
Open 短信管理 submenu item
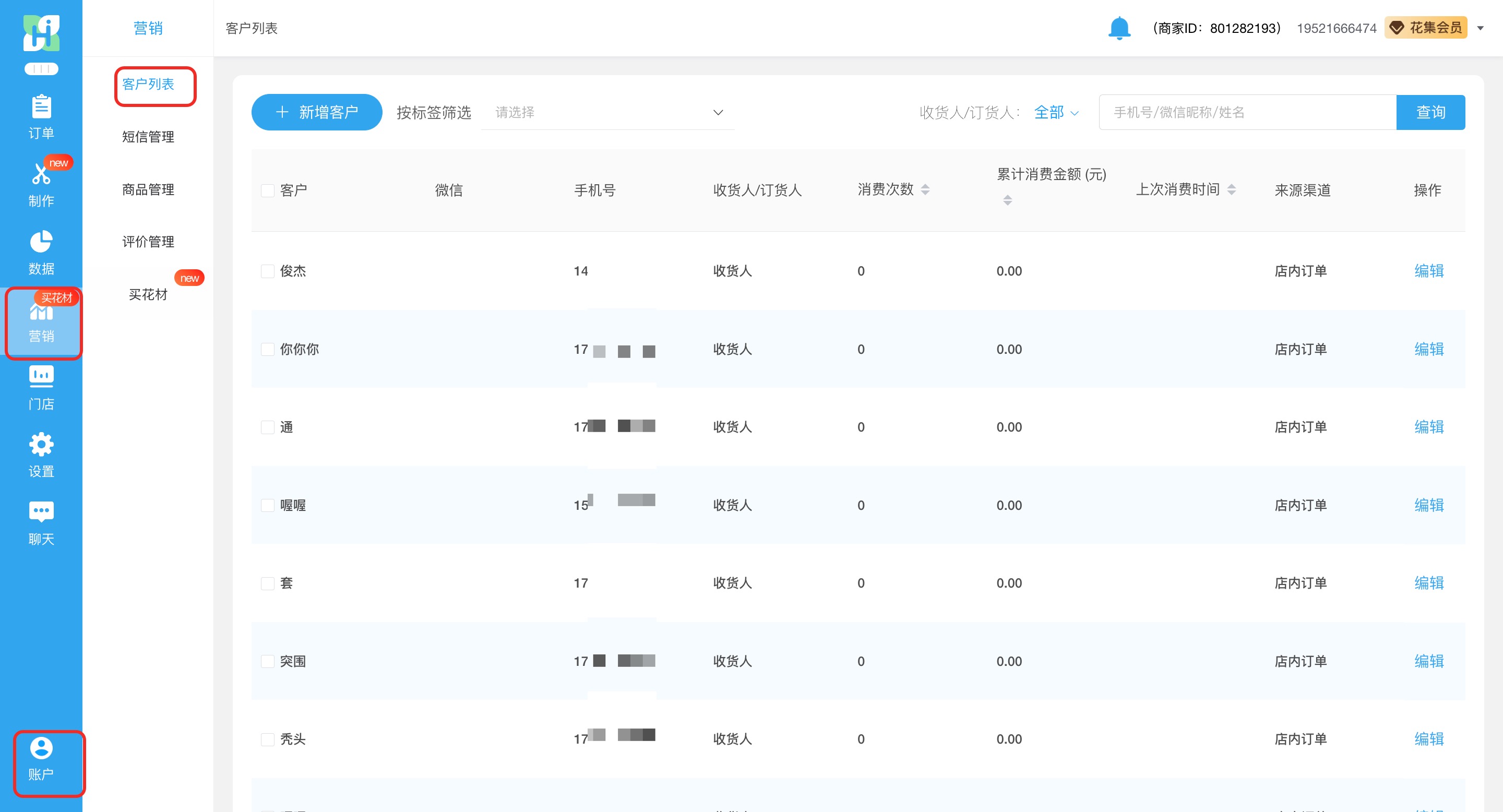click(x=148, y=137)
